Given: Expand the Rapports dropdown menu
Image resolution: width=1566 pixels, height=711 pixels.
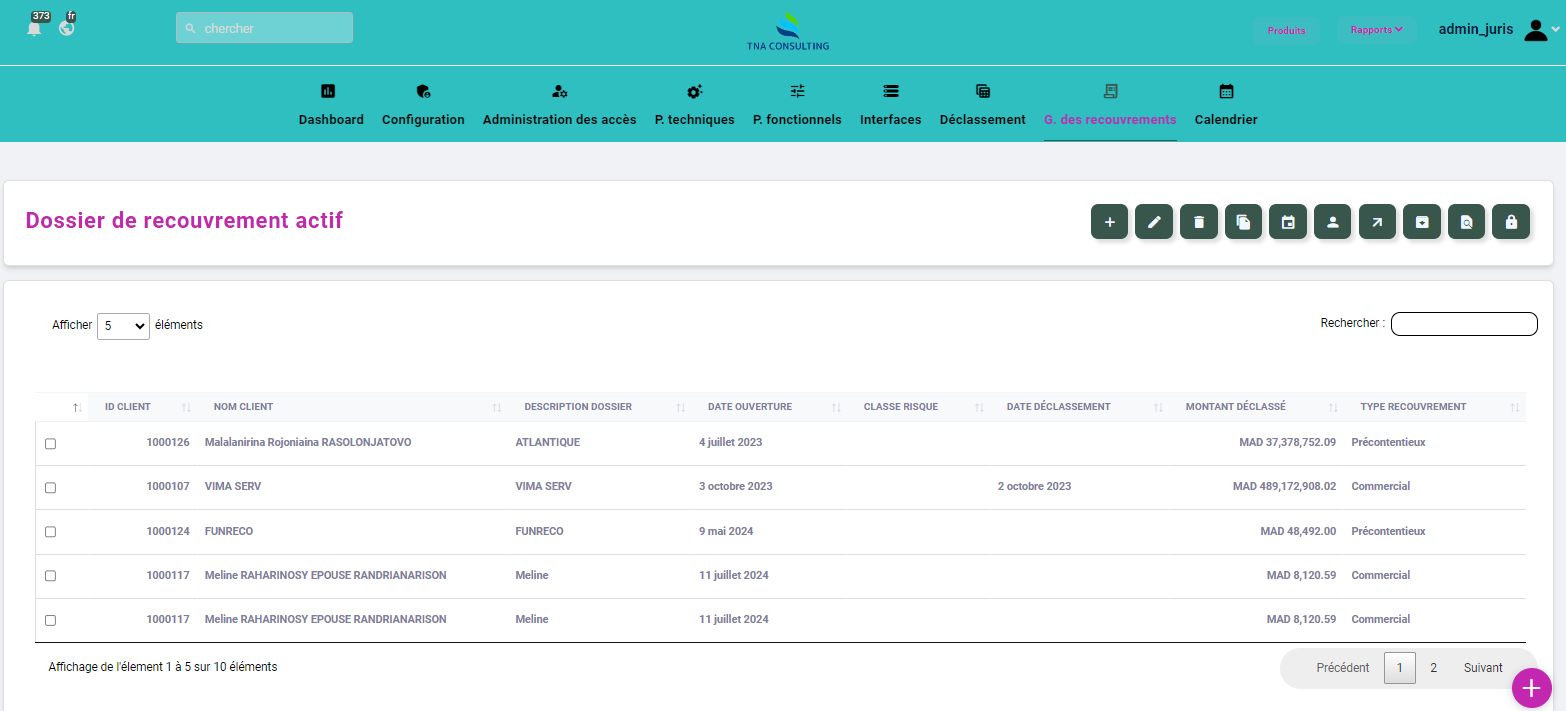Looking at the screenshot, I should click(1376, 30).
